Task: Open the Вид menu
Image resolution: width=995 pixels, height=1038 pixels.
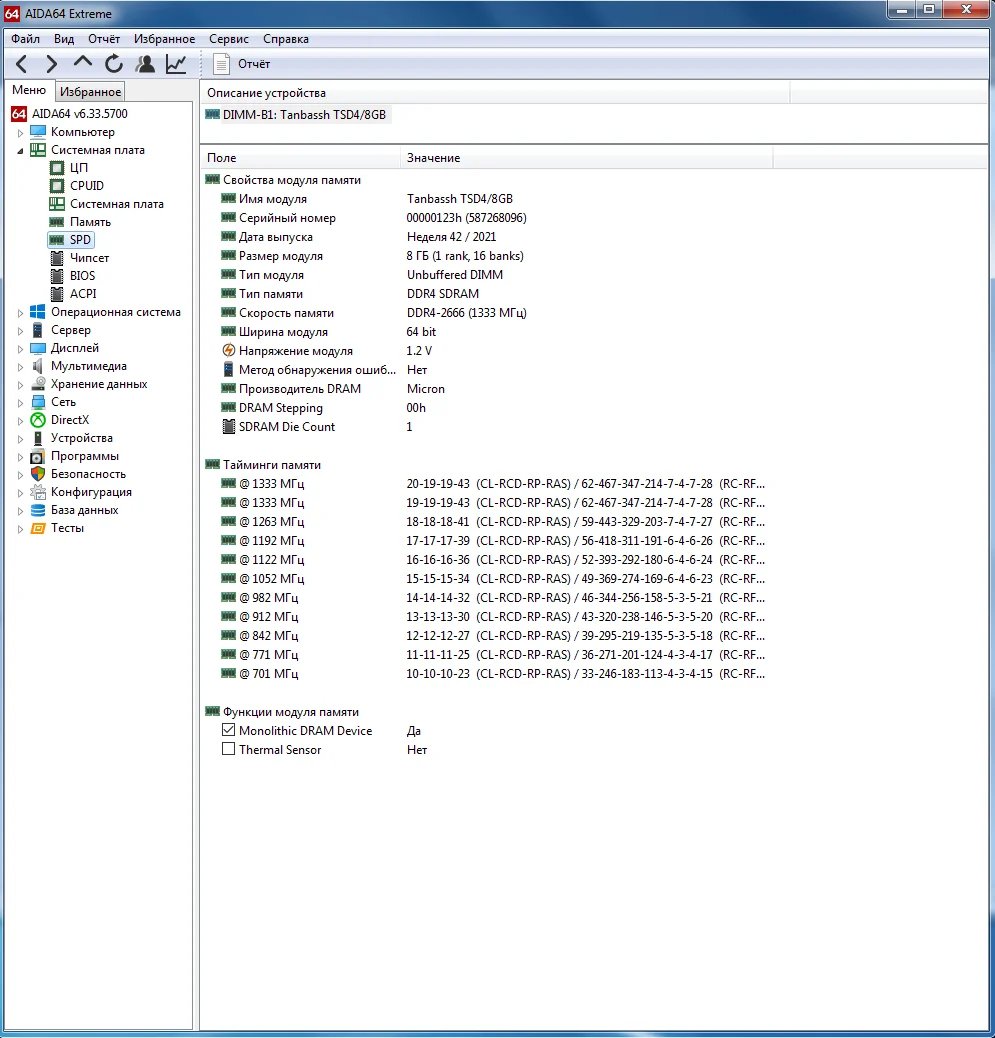Action: [x=64, y=39]
